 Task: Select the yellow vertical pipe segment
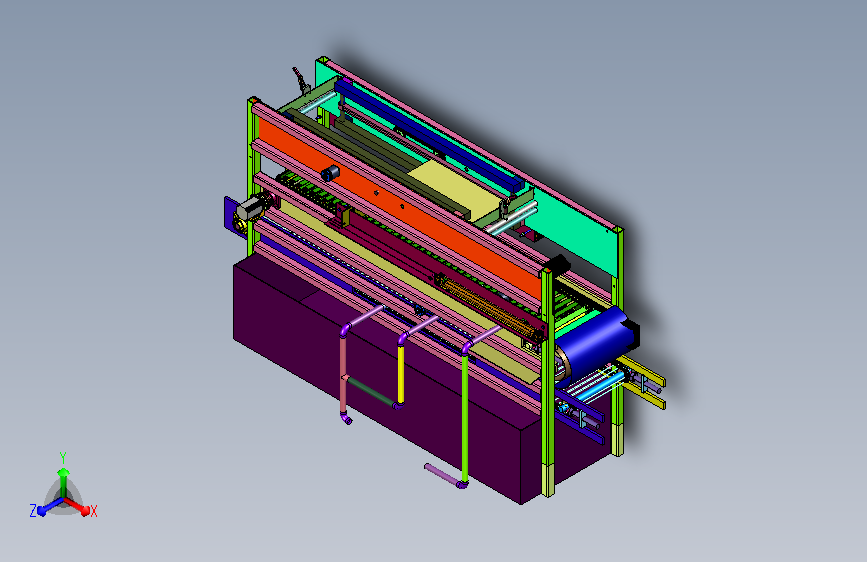[401, 374]
